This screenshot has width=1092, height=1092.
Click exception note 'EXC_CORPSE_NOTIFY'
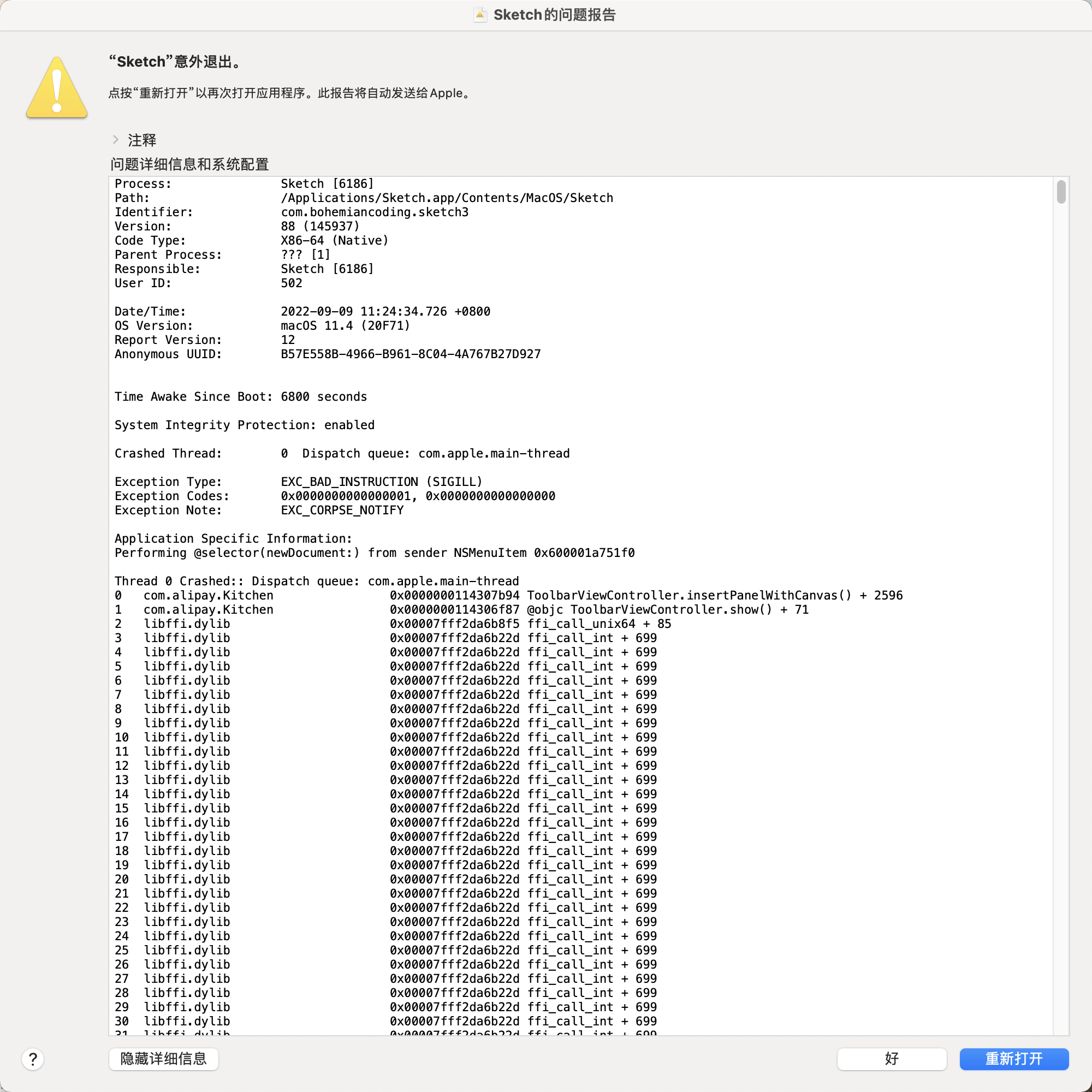click(342, 510)
